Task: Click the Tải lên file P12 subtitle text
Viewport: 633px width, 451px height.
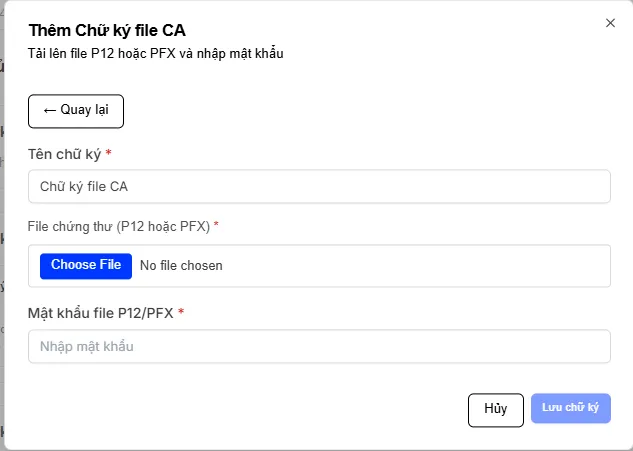Action: tap(156, 53)
